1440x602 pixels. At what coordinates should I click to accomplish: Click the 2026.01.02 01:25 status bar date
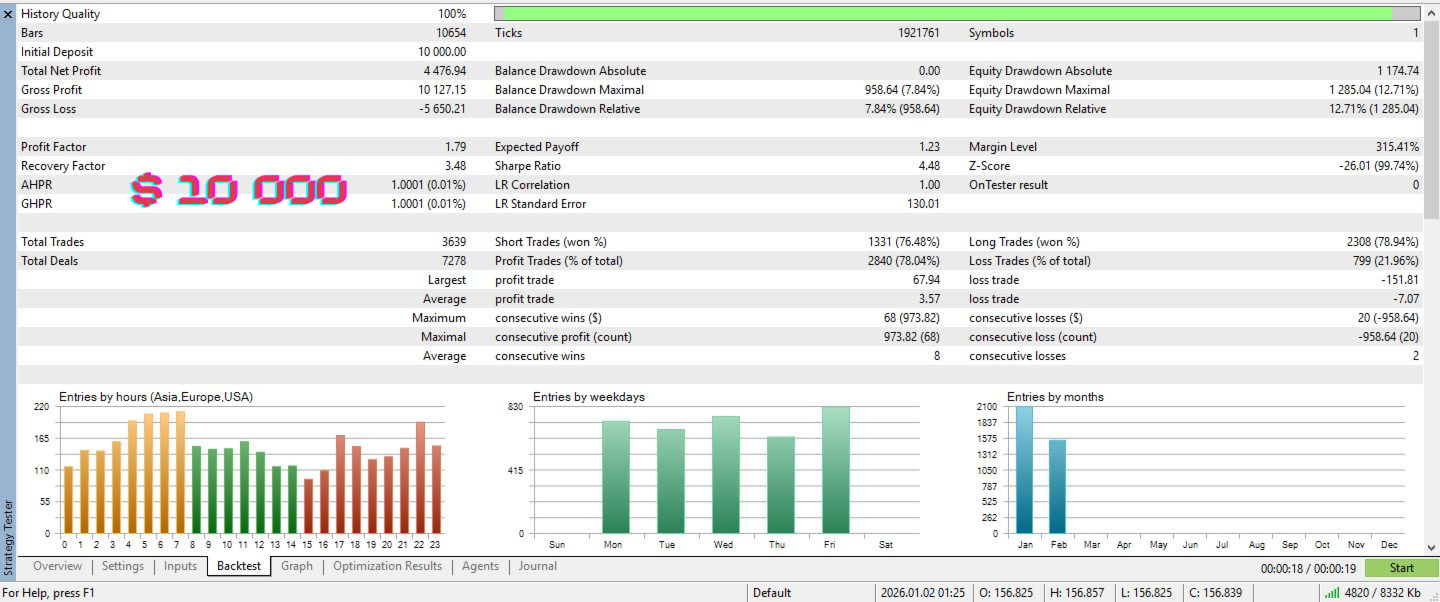pos(923,593)
